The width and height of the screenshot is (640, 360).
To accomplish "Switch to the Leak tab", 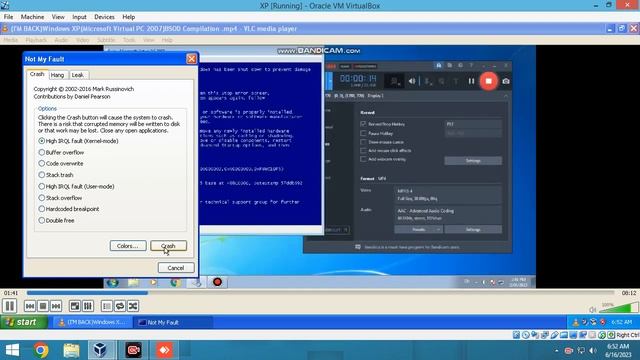I will coord(78,75).
